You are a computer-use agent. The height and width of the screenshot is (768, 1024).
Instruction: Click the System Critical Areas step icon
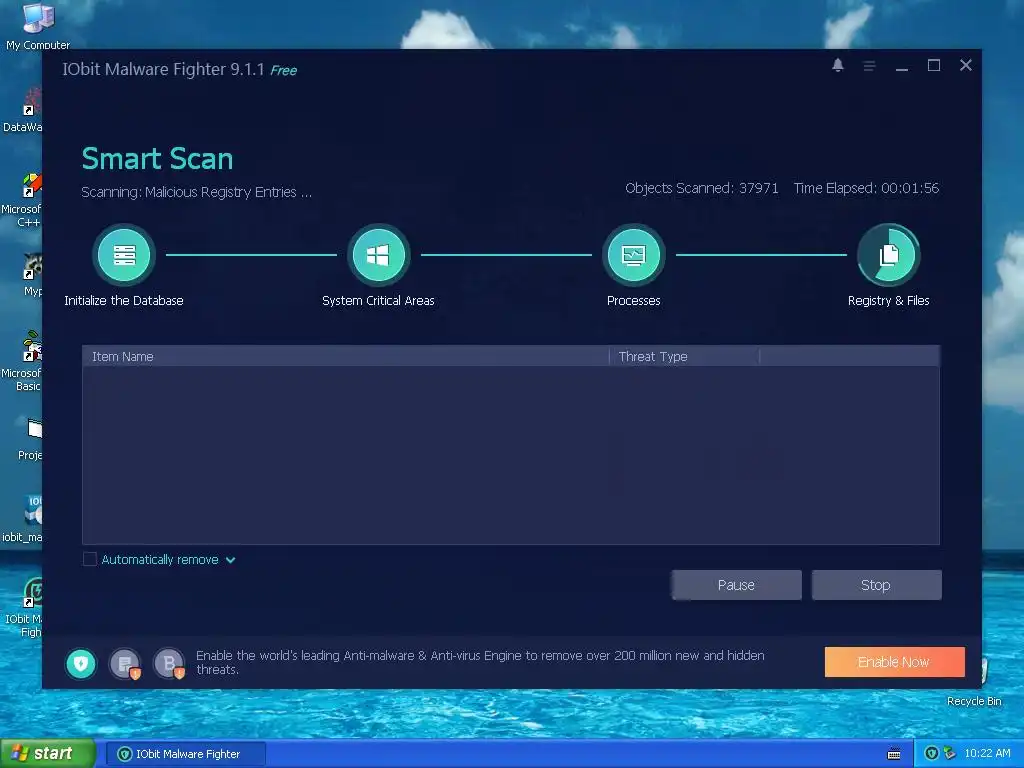tap(378, 255)
